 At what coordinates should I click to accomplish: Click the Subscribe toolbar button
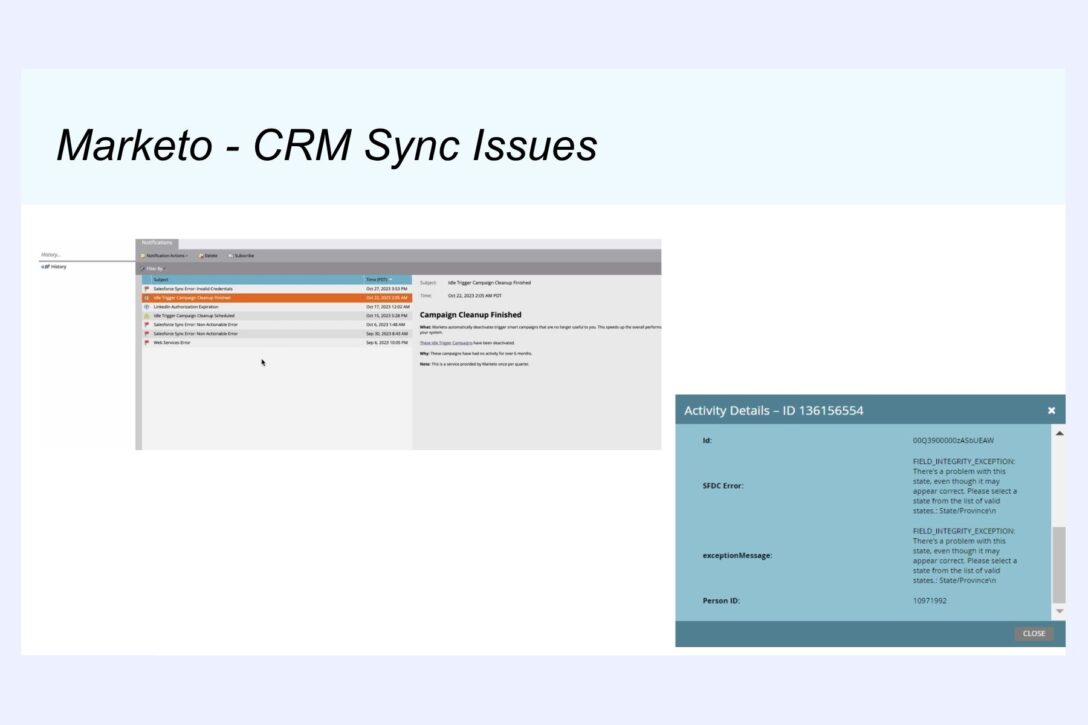[241, 256]
